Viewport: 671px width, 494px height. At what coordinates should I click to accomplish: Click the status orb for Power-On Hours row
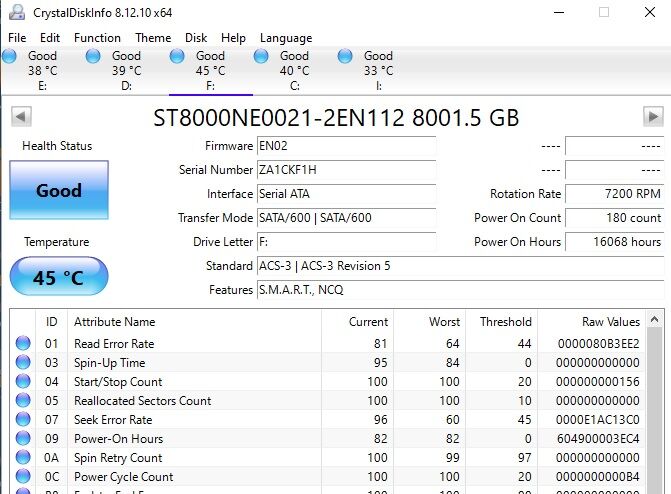coord(23,438)
